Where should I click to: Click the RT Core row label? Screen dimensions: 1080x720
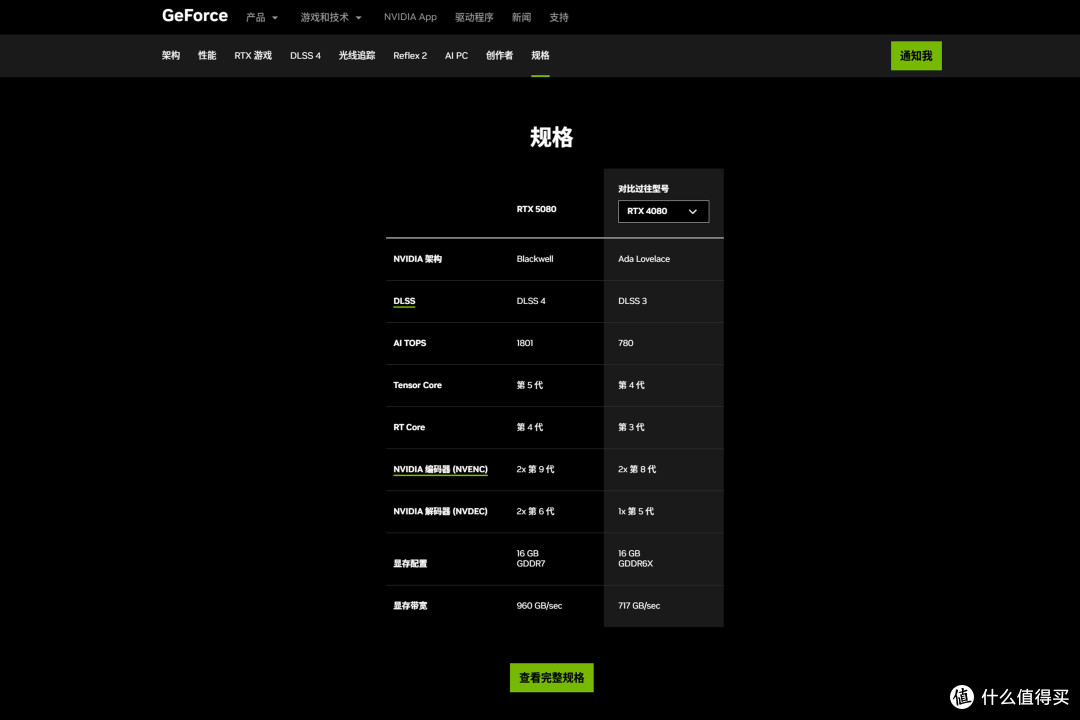408,427
